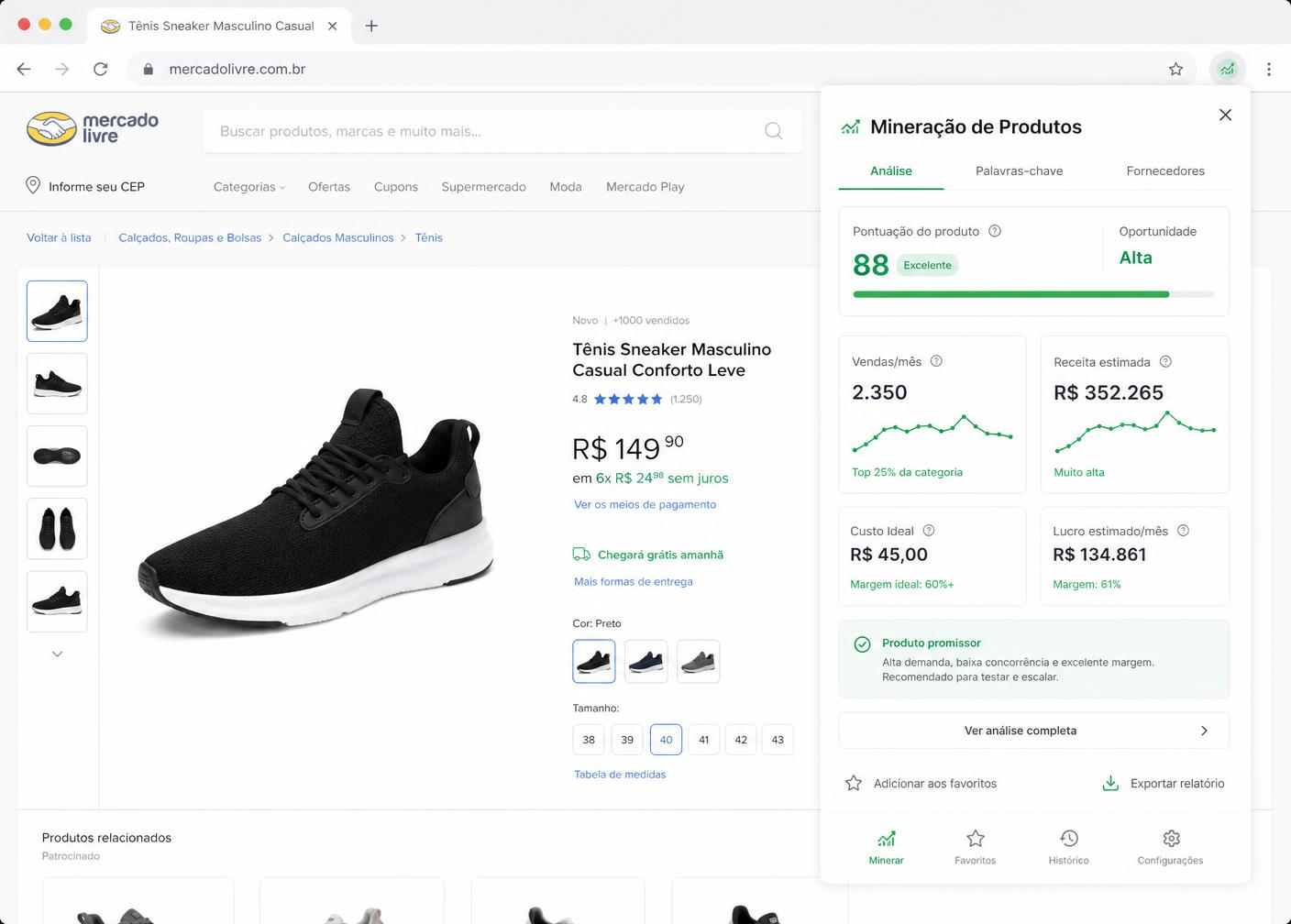Switch to the Análise tab

(x=891, y=170)
